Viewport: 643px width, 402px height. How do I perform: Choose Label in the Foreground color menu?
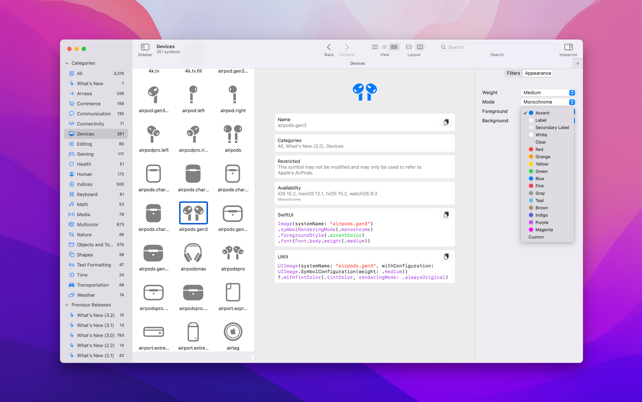click(x=547, y=120)
